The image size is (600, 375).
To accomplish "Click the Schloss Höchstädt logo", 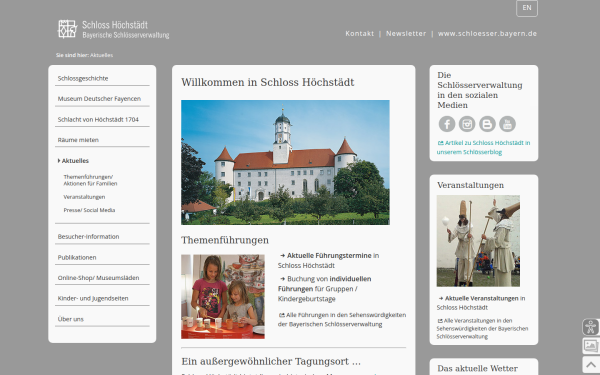I will [113, 29].
